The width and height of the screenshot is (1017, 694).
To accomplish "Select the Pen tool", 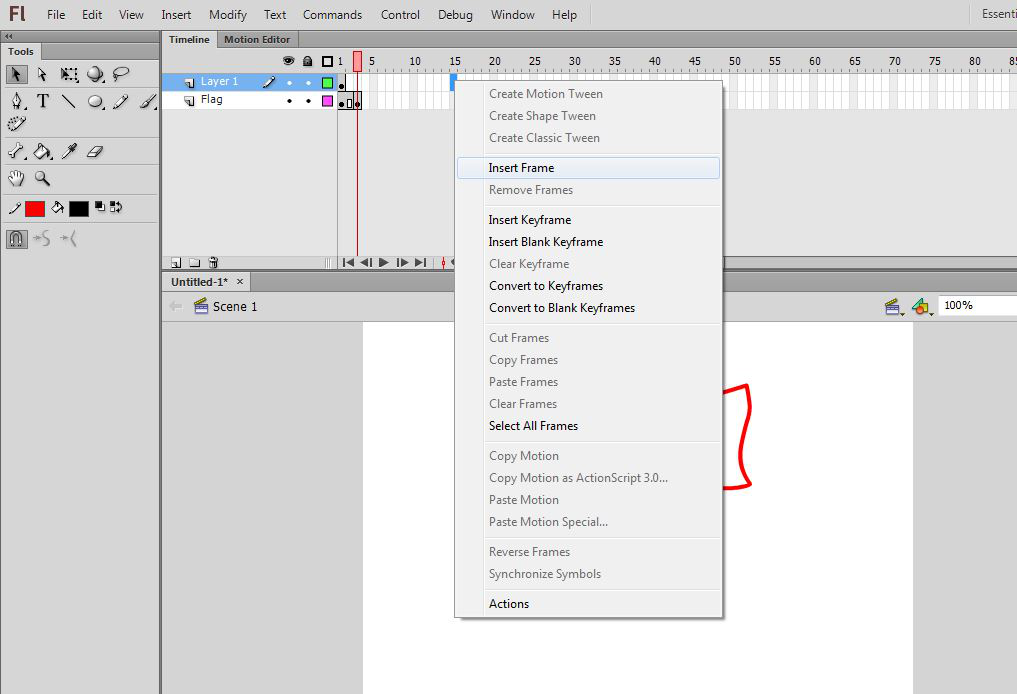I will [x=17, y=101].
